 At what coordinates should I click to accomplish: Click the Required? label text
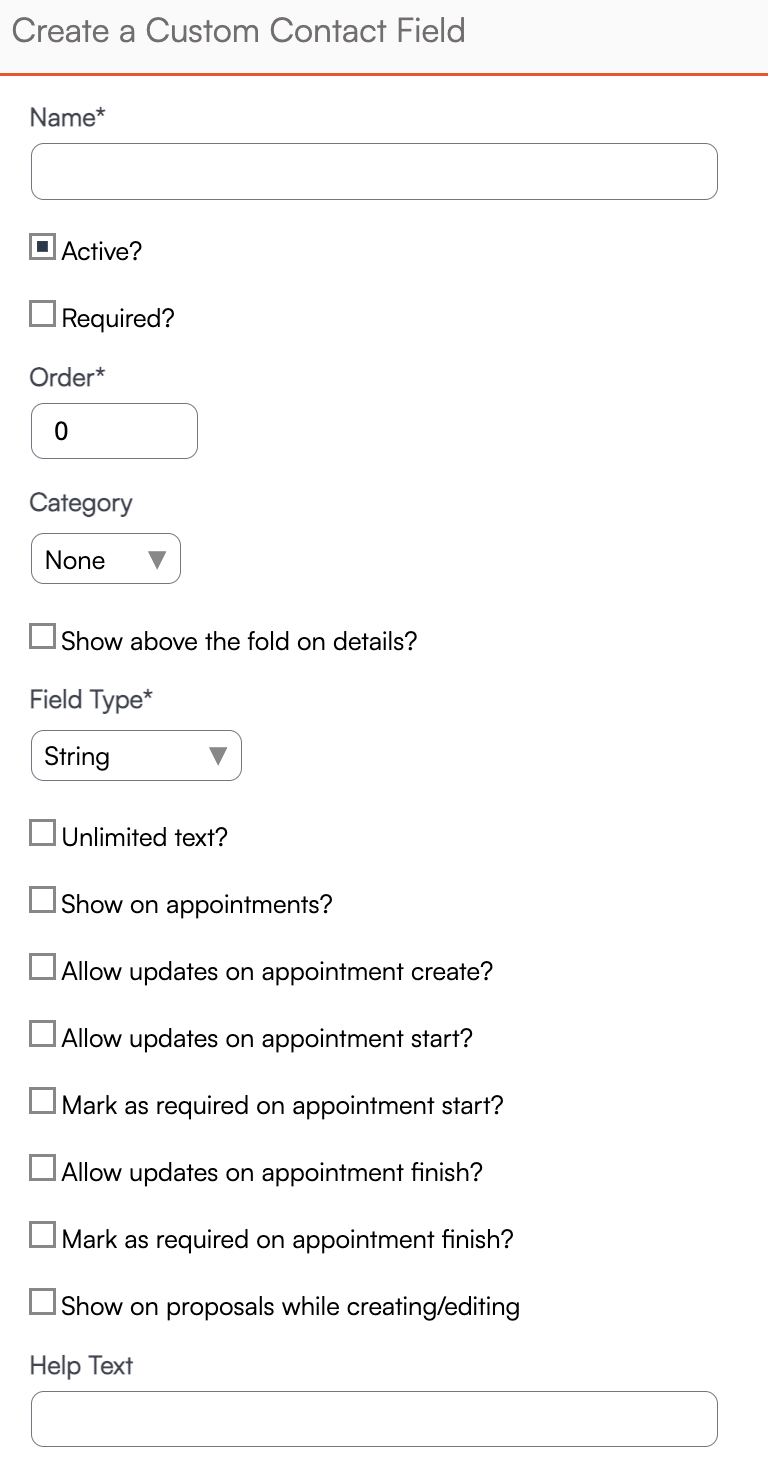tap(118, 318)
